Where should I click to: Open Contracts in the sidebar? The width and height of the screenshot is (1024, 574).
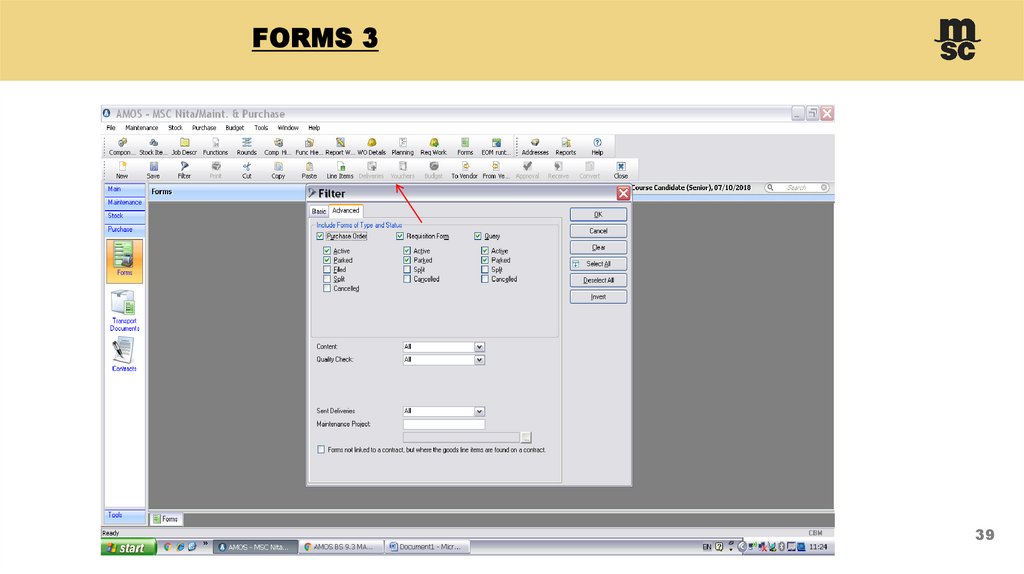pyautogui.click(x=123, y=355)
